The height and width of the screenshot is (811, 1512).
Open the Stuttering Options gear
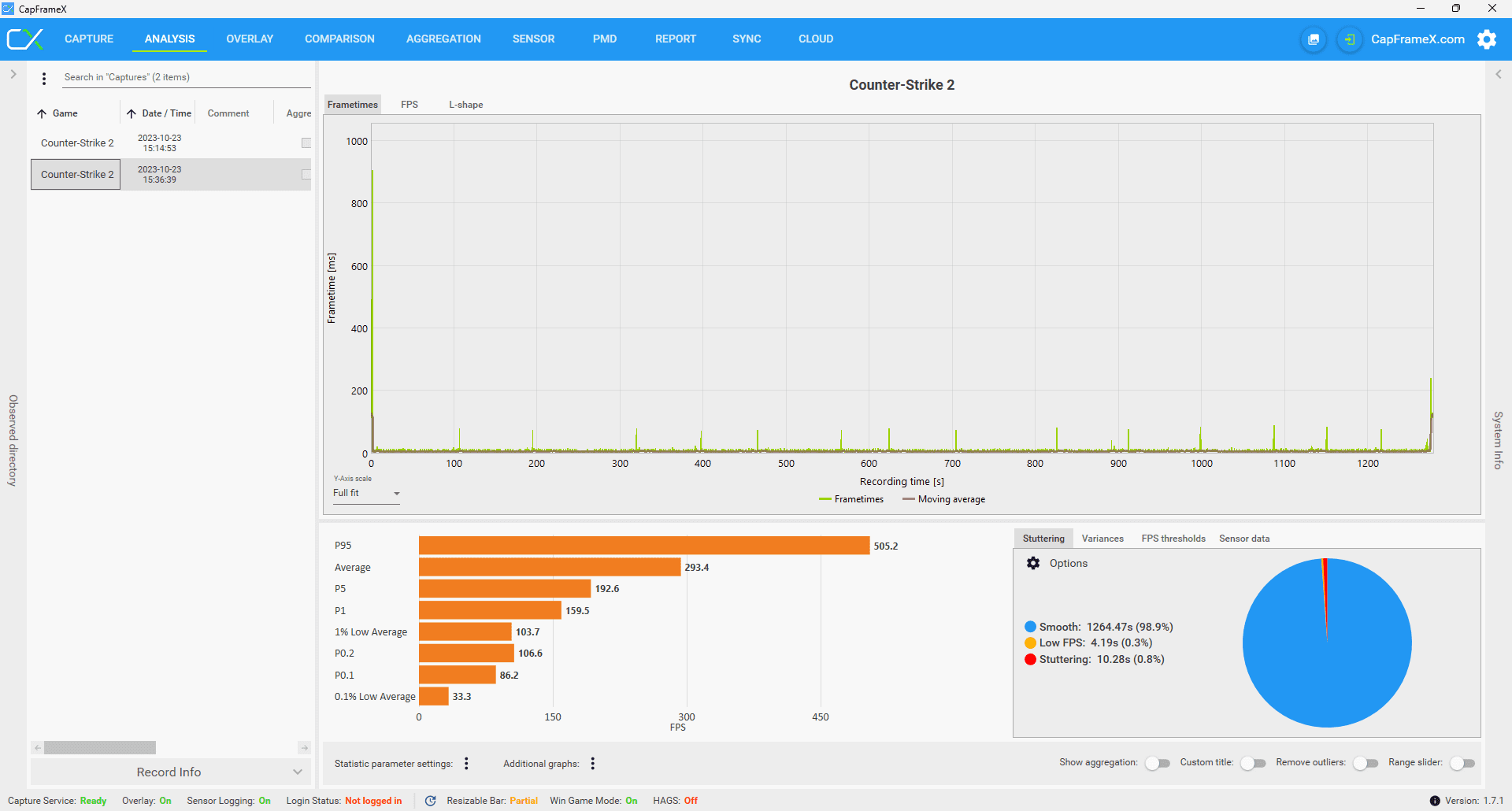click(x=1033, y=563)
